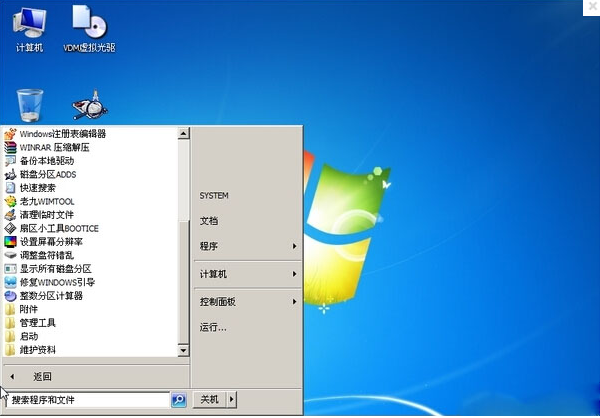Viewport: 600px width, 418px height.
Task: Choose 运行... in the start menu
Action: tap(213, 328)
